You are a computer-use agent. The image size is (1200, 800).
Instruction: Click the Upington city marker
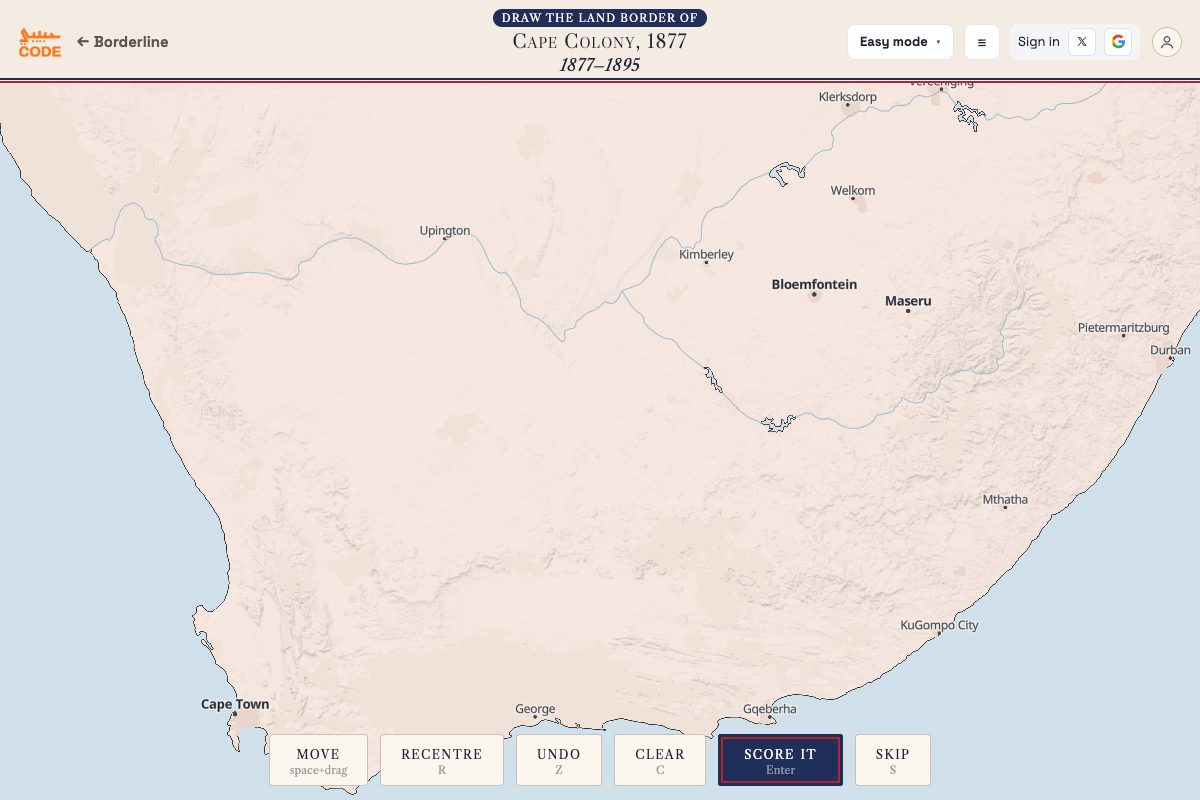[445, 238]
